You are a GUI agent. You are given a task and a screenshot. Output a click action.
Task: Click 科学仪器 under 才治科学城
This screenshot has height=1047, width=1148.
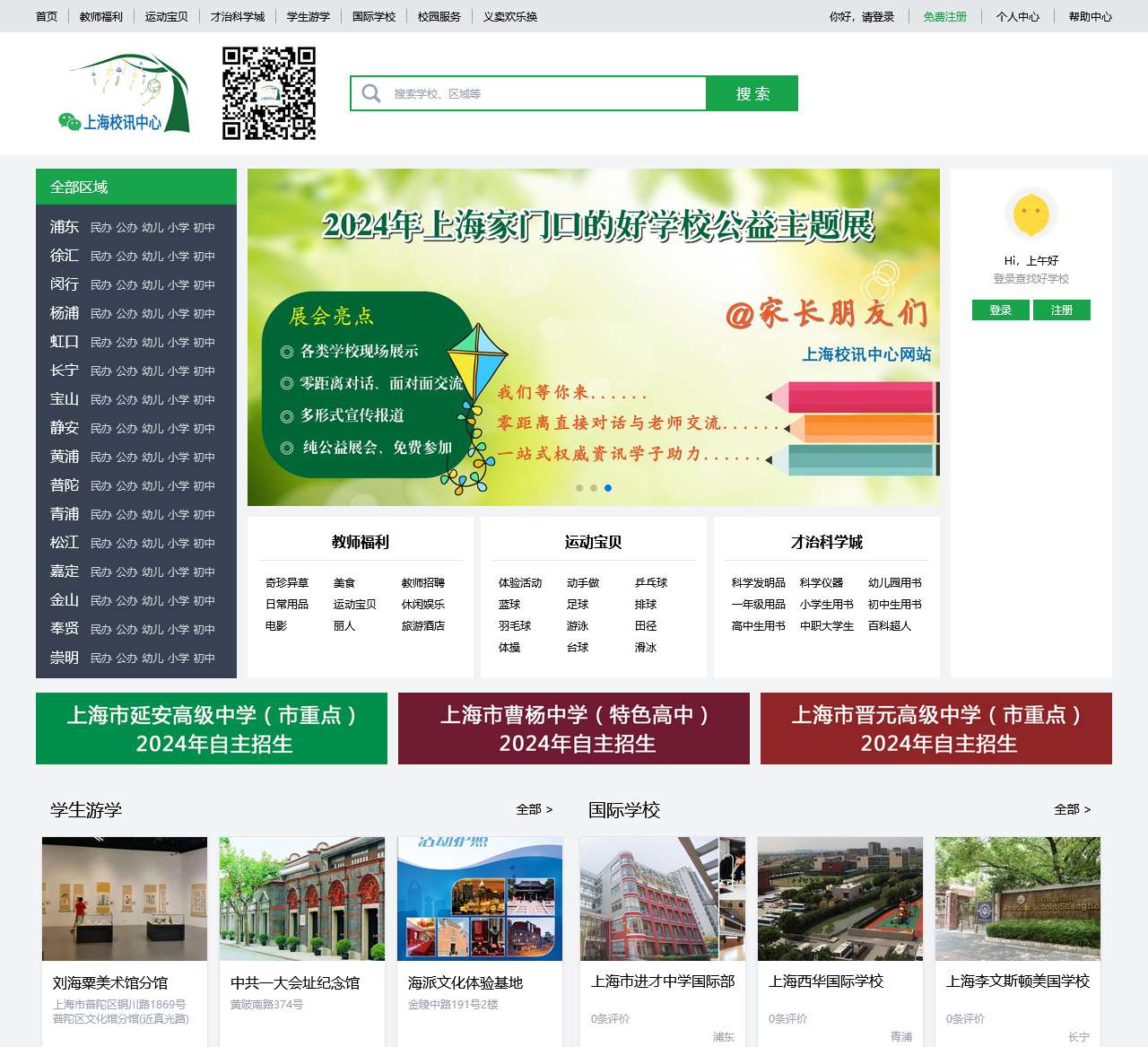(x=822, y=583)
